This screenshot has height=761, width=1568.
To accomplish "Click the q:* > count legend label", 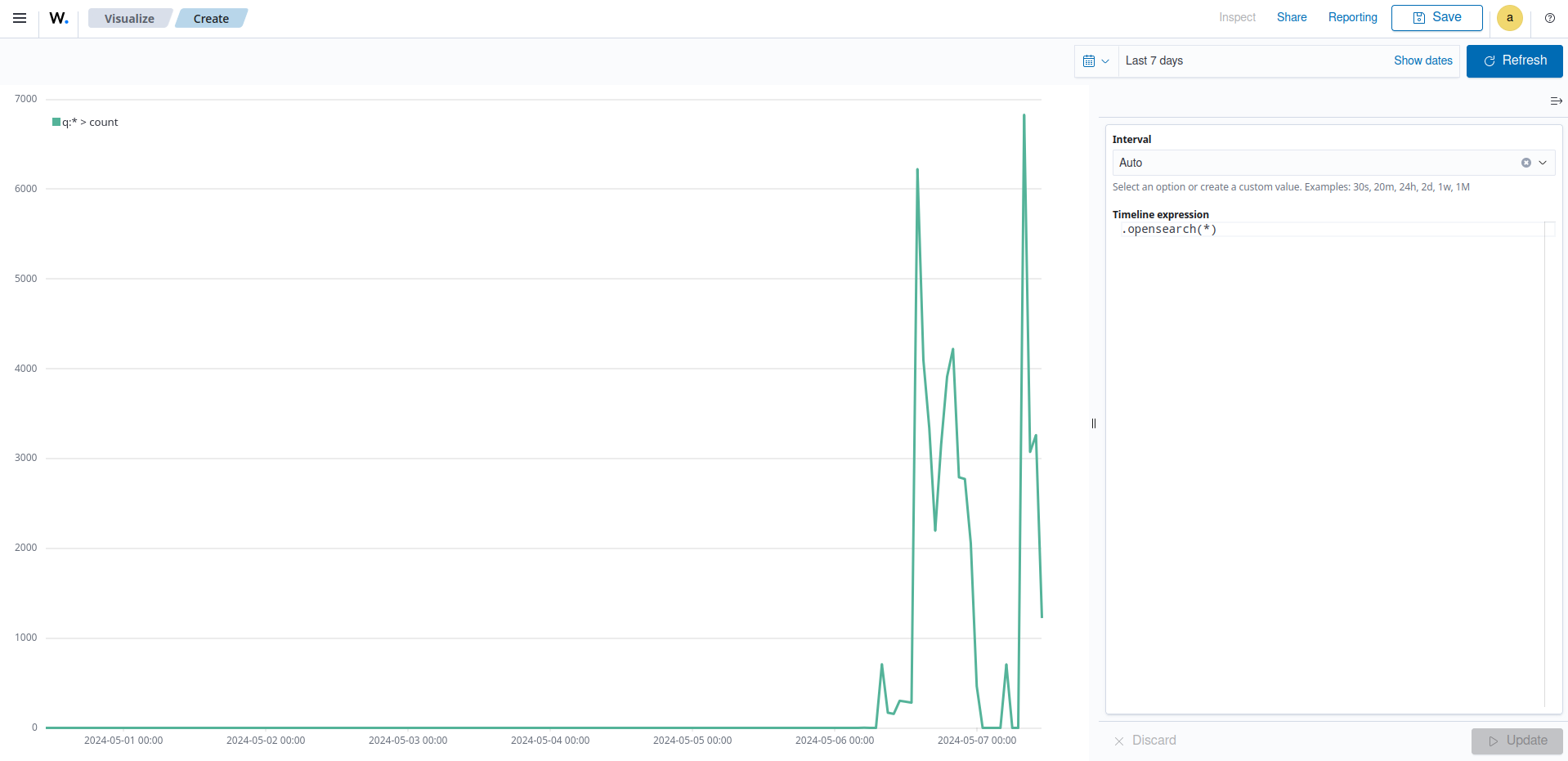I will [90, 122].
